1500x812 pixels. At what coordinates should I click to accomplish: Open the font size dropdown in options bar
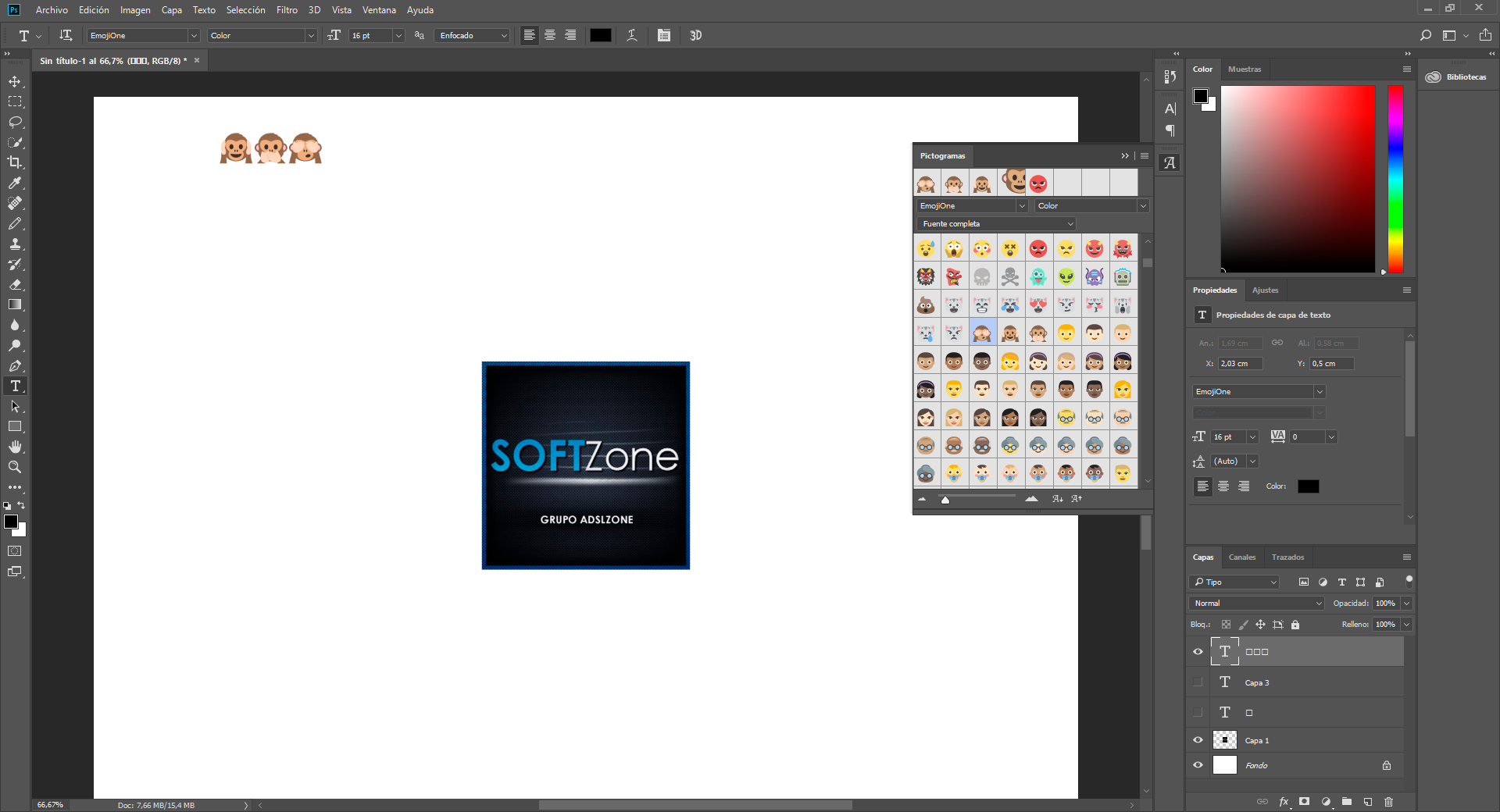point(398,36)
